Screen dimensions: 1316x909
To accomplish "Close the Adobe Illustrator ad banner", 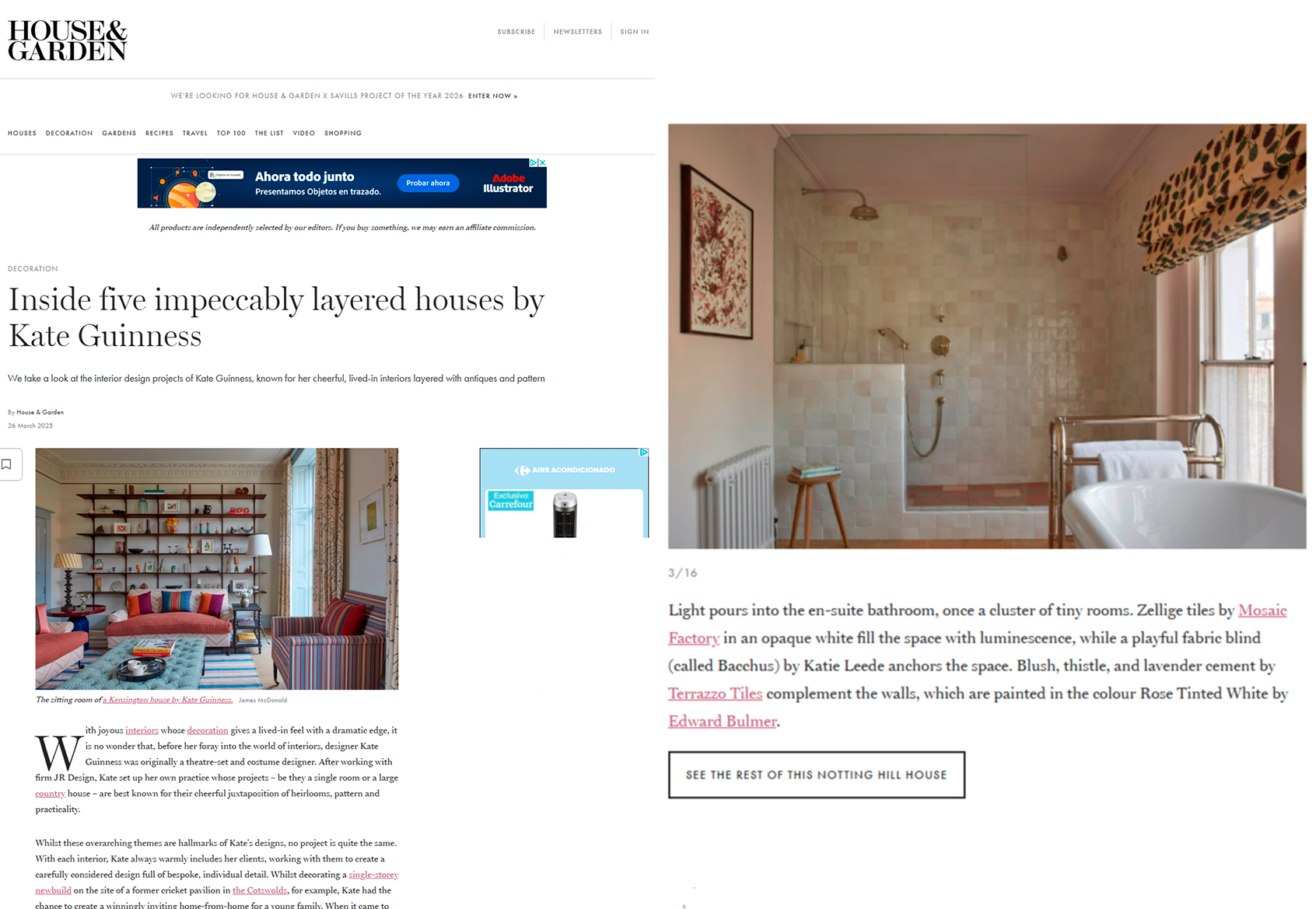I will [x=542, y=163].
